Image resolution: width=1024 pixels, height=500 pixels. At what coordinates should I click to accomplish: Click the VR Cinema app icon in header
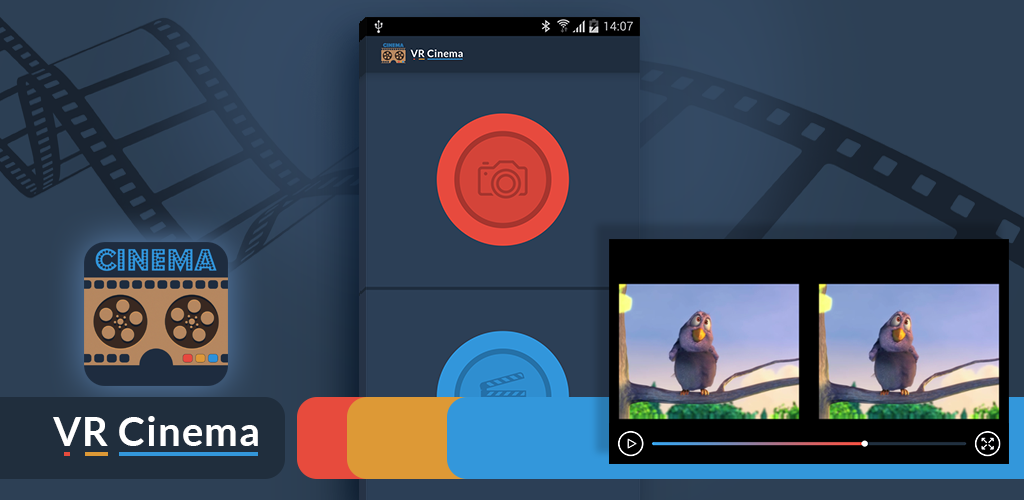(393, 54)
